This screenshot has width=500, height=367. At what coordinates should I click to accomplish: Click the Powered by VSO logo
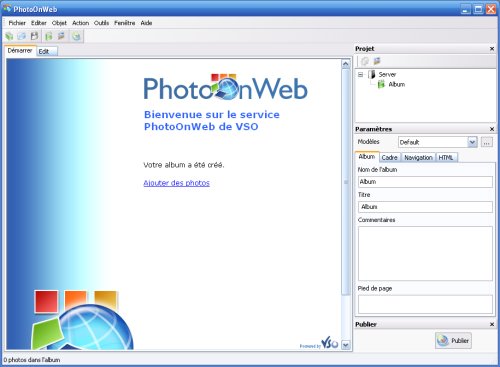(x=319, y=343)
